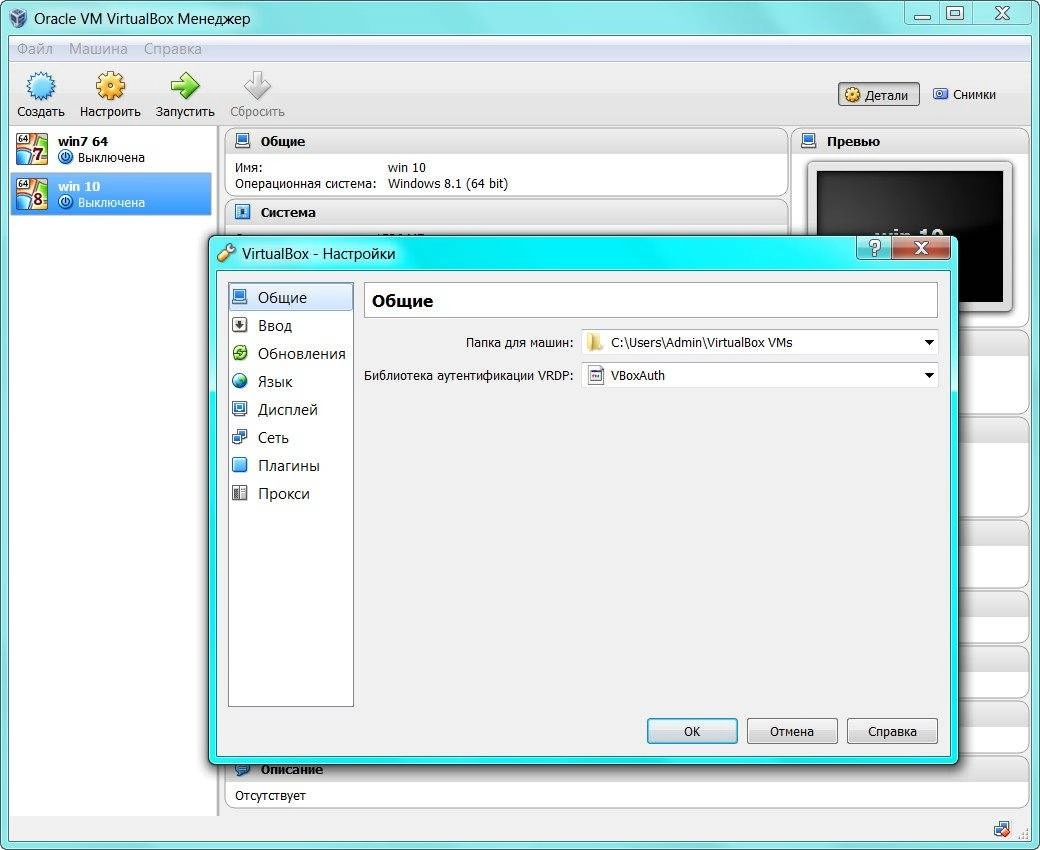Click the Создать toolbar icon

(40, 86)
